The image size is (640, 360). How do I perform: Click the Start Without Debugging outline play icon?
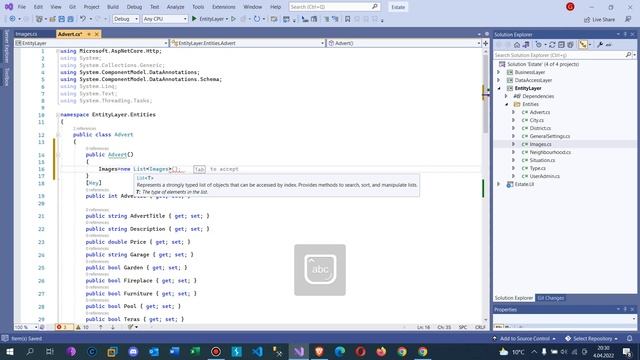[233, 19]
